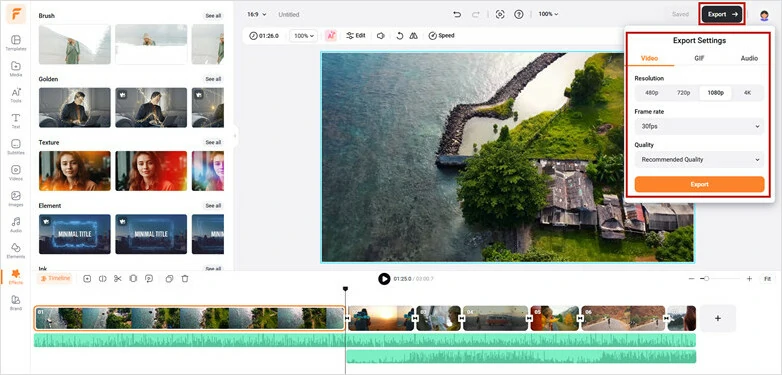Click the scissors trim icon

click(118, 279)
